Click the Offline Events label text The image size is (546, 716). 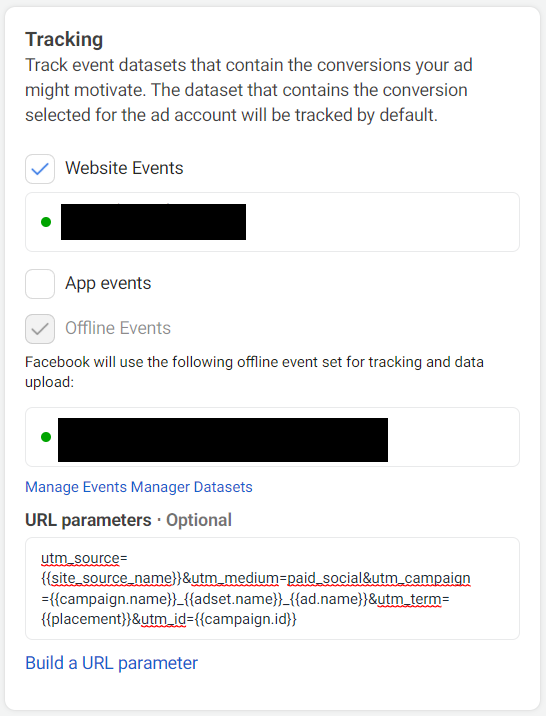[118, 328]
